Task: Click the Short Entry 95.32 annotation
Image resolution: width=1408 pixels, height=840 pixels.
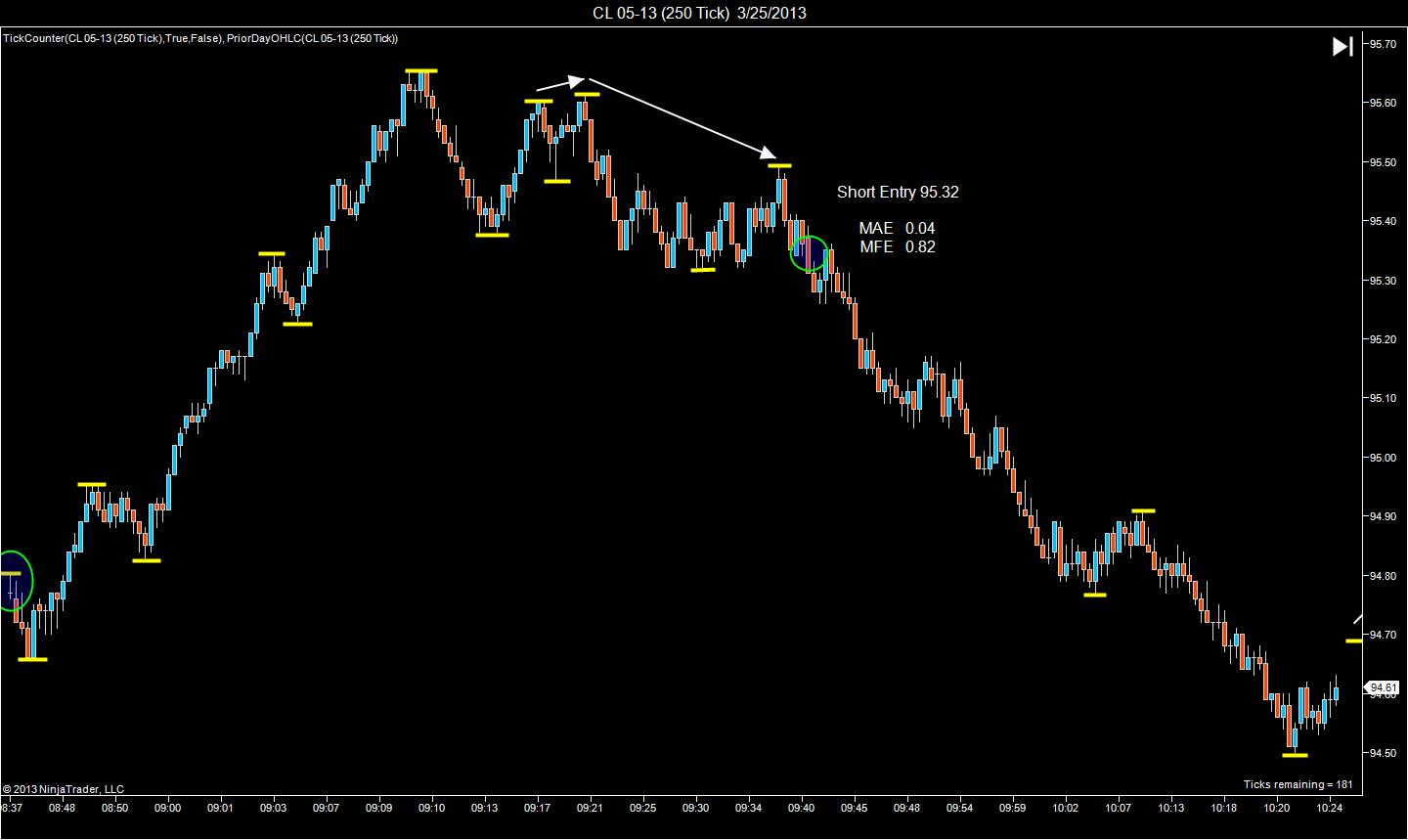Action: tap(898, 193)
